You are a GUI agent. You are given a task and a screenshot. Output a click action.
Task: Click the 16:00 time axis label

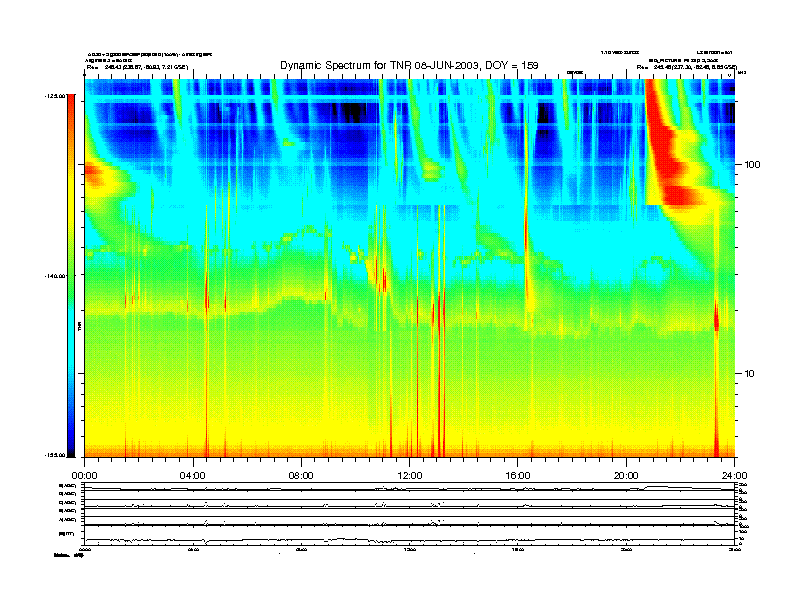(x=518, y=476)
